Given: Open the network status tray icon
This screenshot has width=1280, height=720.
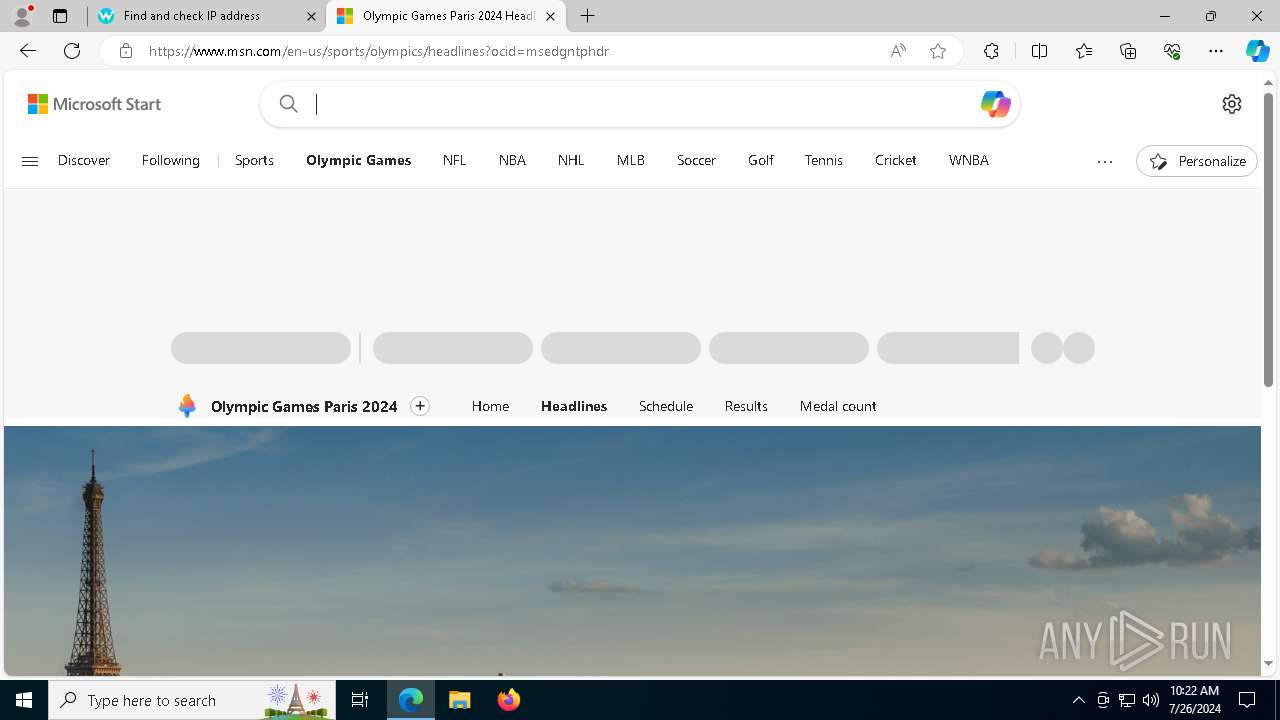Looking at the screenshot, I should click(x=1127, y=700).
